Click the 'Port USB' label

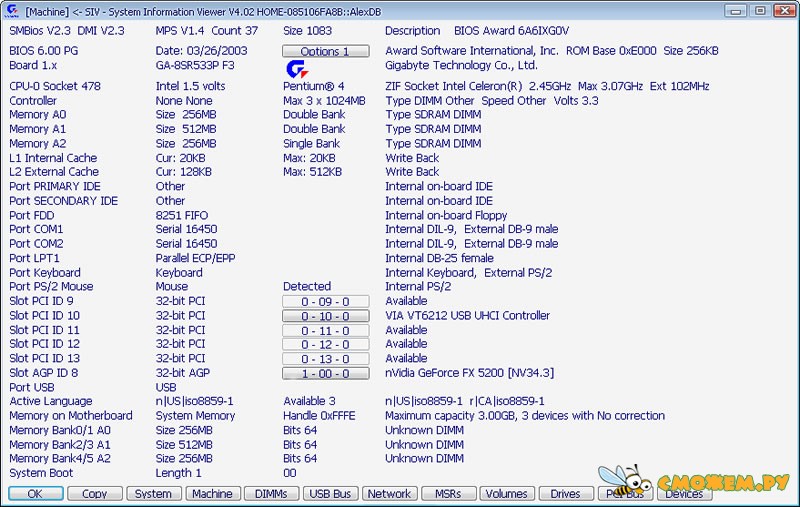(x=32, y=388)
